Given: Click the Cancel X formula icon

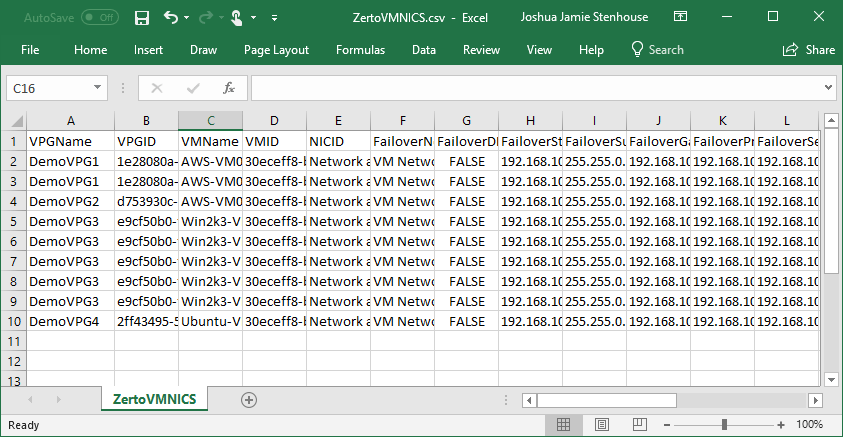Looking at the screenshot, I should [157, 88].
